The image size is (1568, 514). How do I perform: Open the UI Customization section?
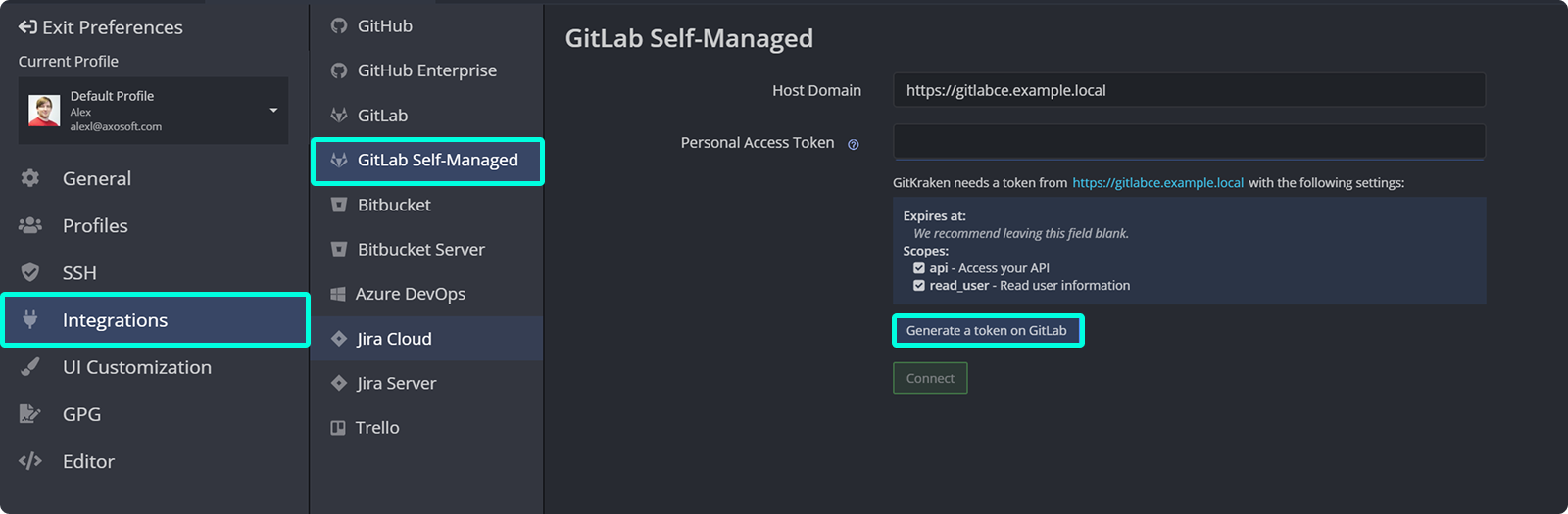[136, 367]
